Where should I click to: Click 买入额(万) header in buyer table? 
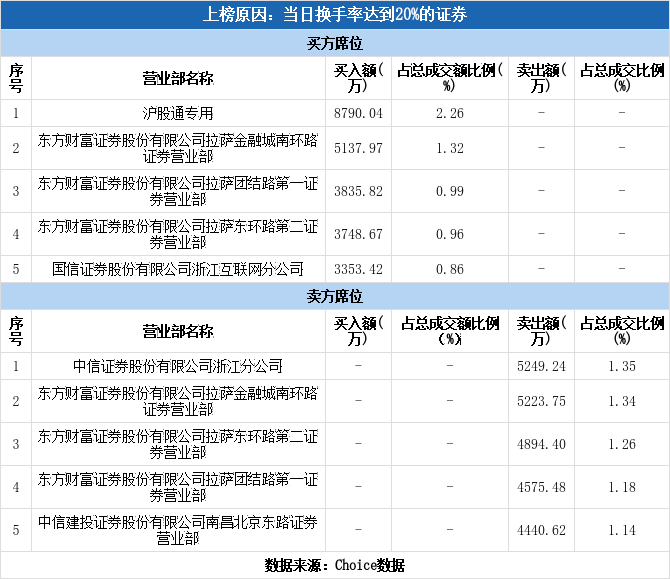(x=358, y=78)
